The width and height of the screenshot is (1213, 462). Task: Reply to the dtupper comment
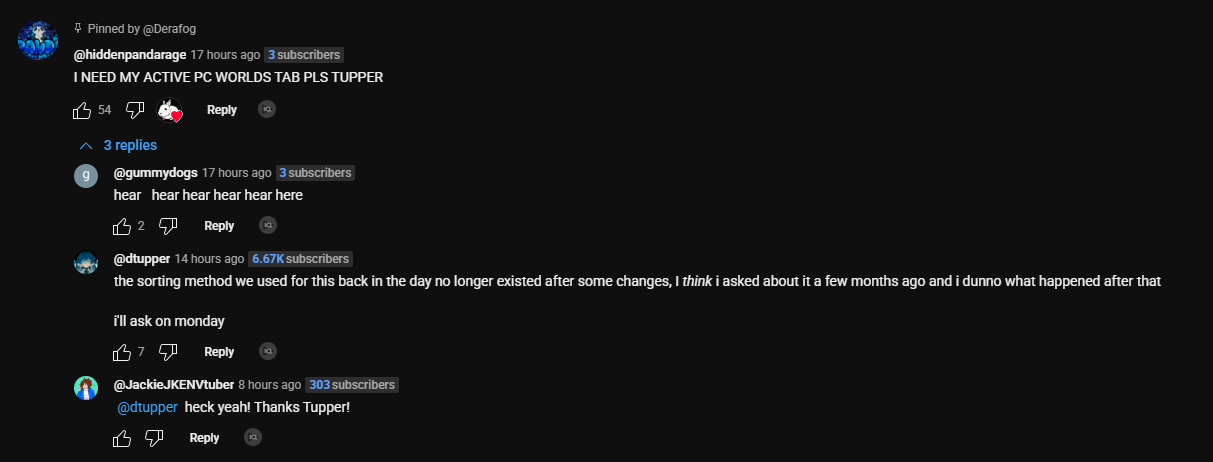pyautogui.click(x=219, y=352)
